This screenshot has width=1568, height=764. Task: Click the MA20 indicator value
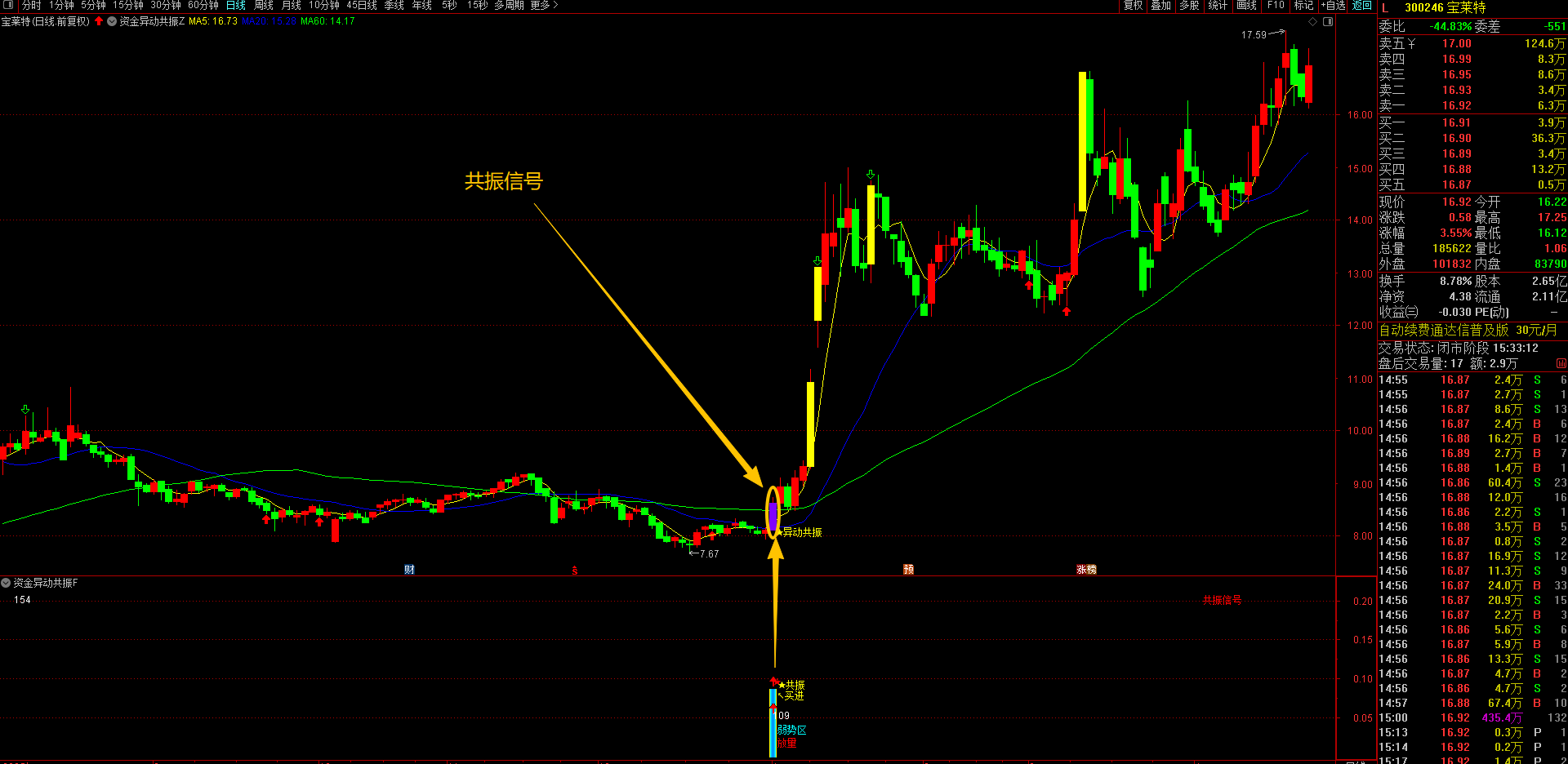[269, 21]
